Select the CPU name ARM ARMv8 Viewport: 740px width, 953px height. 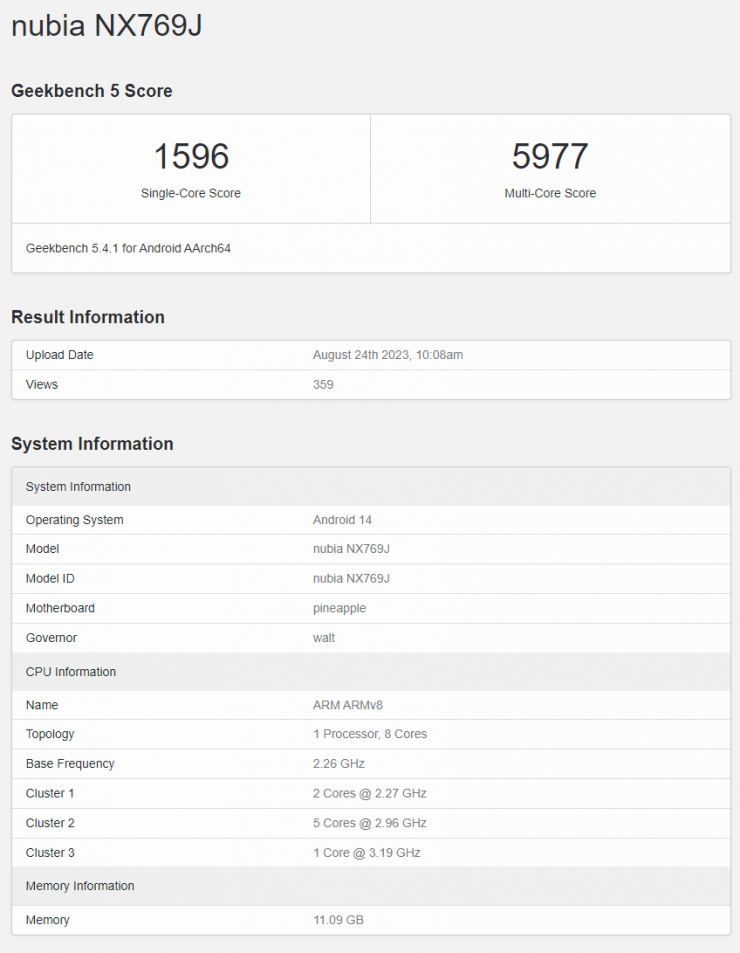click(x=348, y=705)
